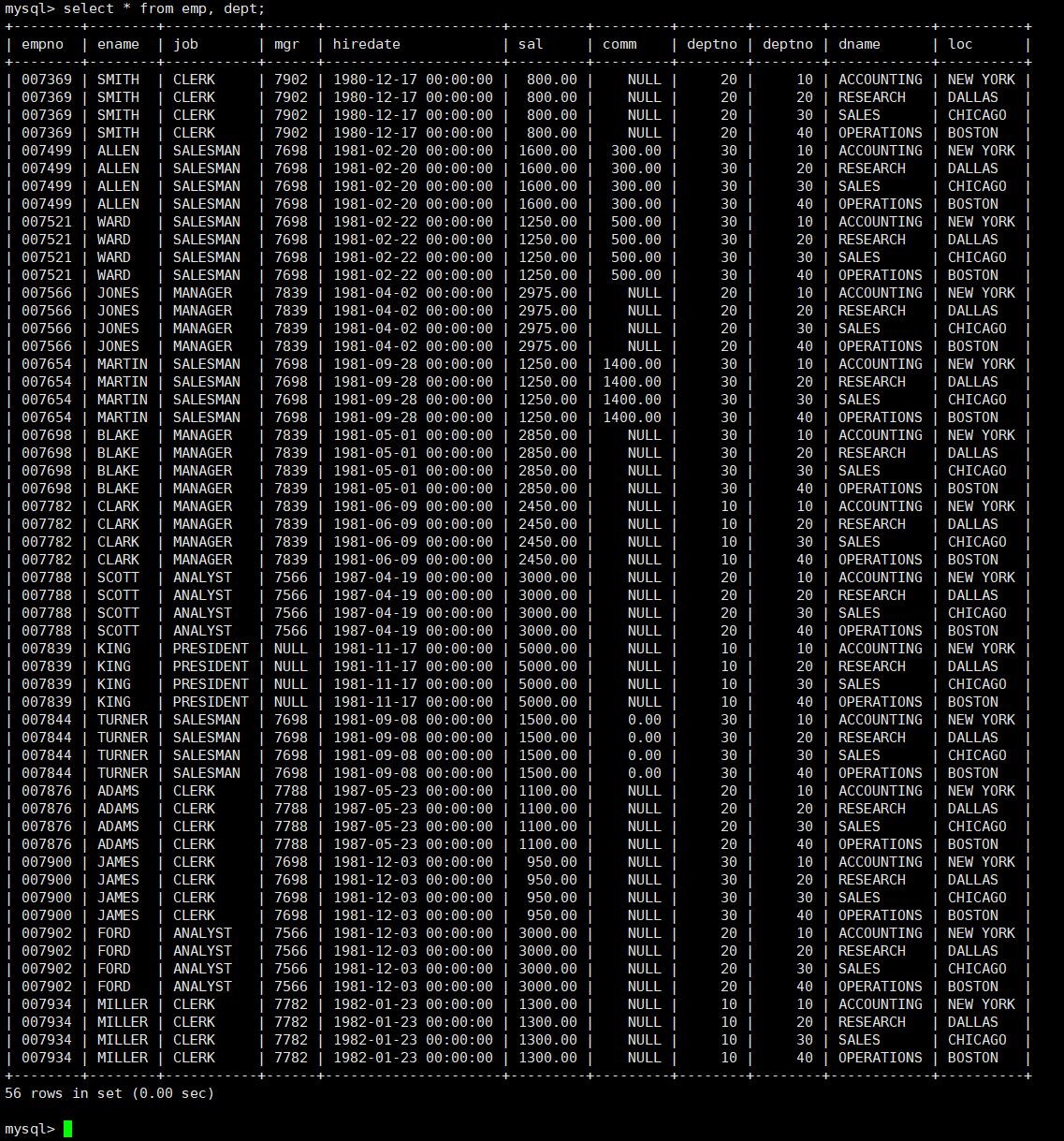Click 0.00 comm in TURNER's BOSTON row

(645, 773)
